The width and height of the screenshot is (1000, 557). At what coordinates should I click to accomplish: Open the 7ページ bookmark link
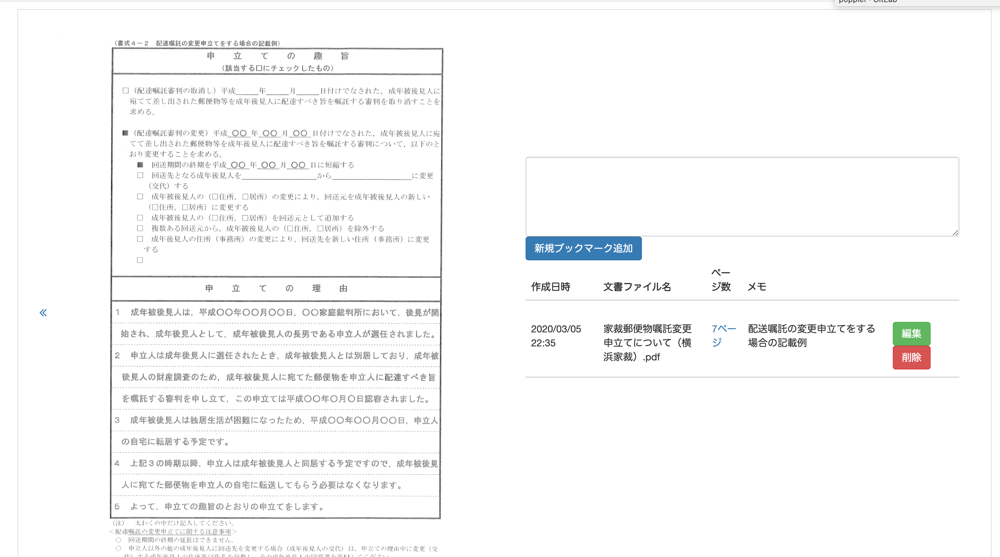coord(723,335)
